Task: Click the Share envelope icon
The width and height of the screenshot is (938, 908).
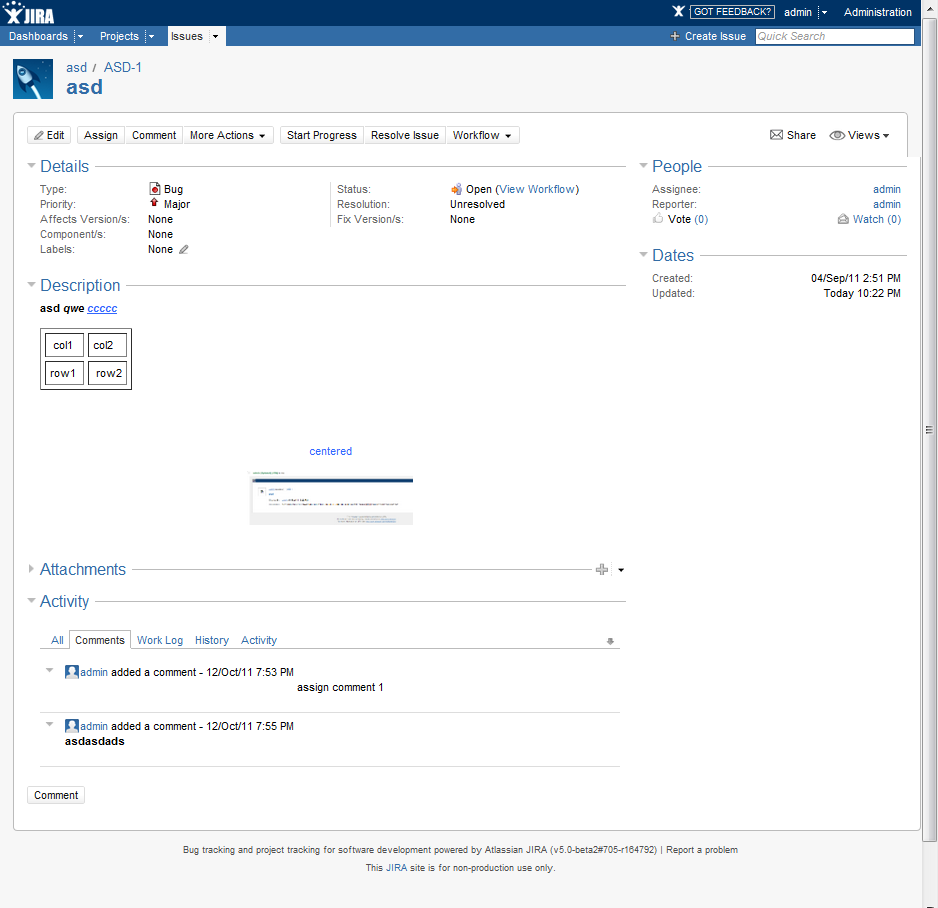Action: [776, 135]
